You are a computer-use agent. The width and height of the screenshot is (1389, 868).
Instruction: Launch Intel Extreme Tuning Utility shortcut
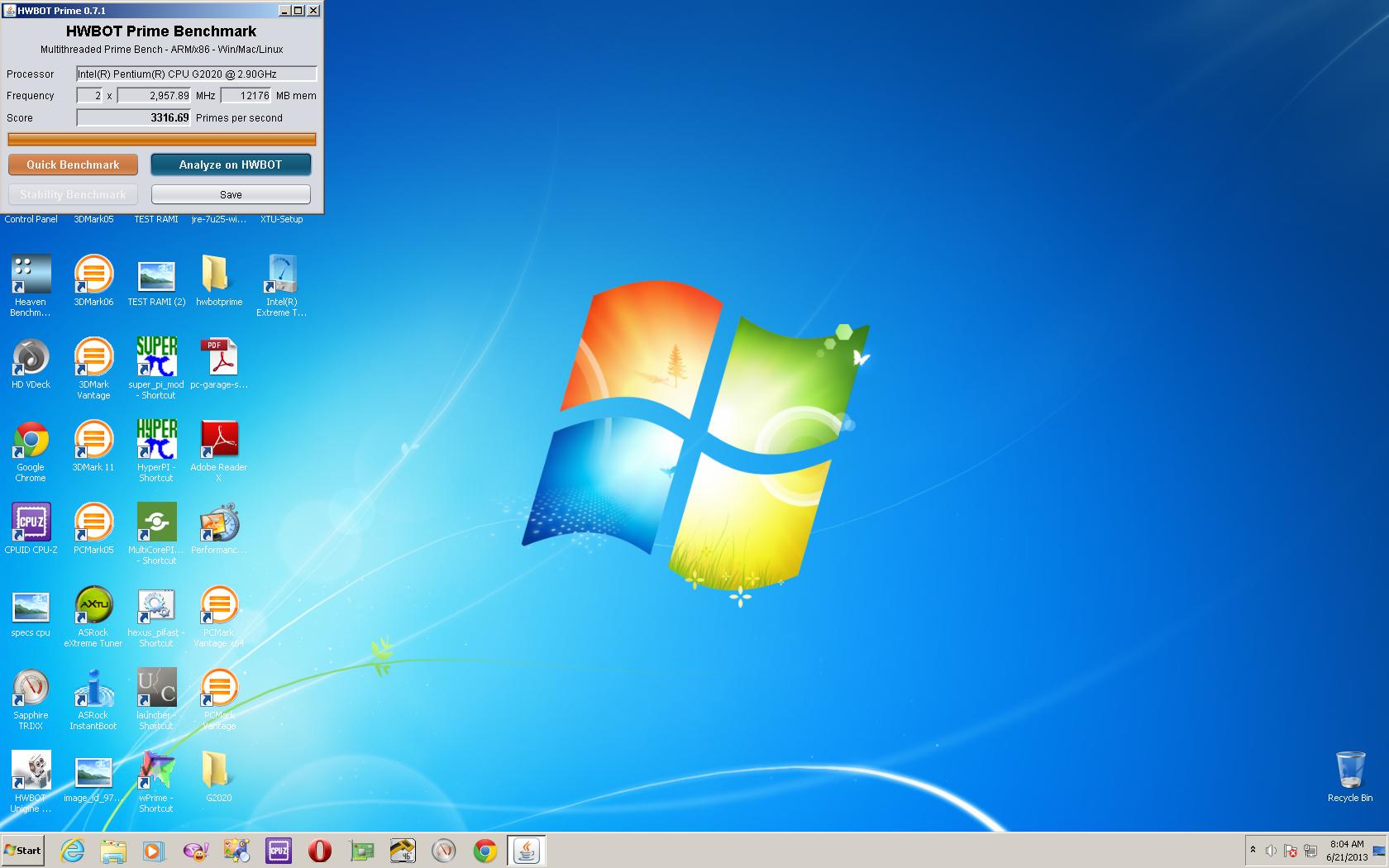pos(281,285)
